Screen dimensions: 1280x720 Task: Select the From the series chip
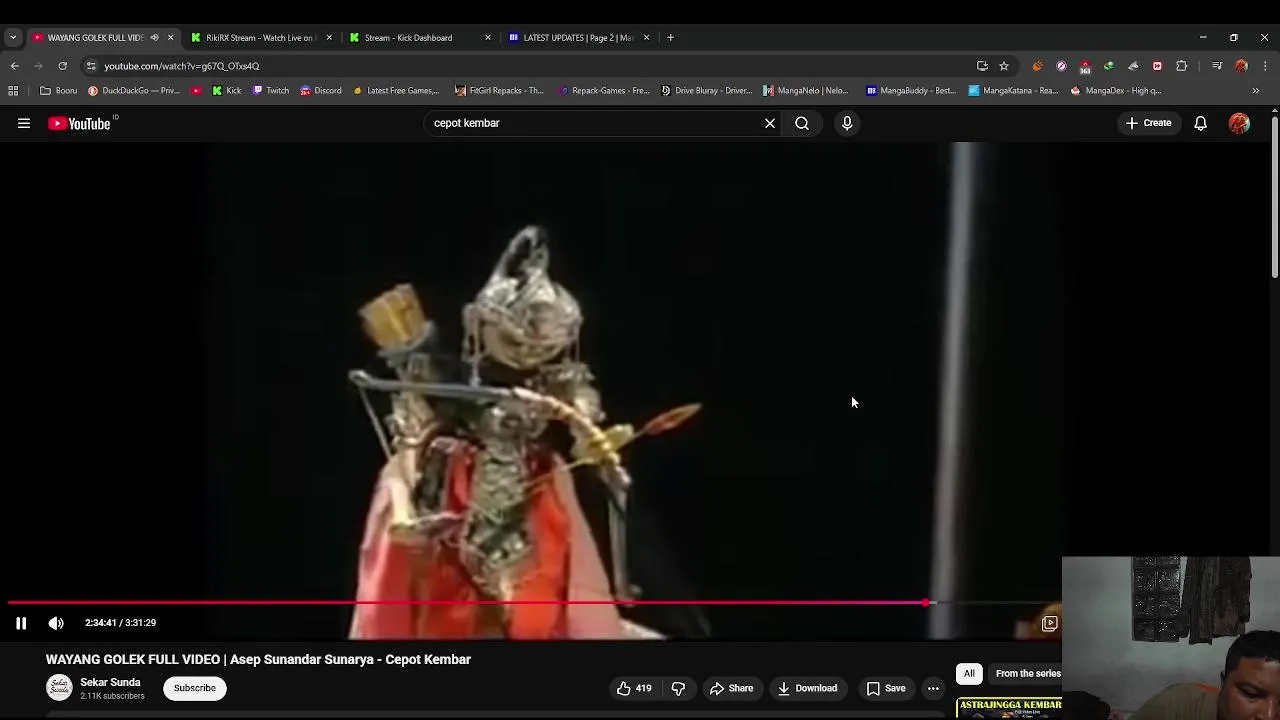1027,673
